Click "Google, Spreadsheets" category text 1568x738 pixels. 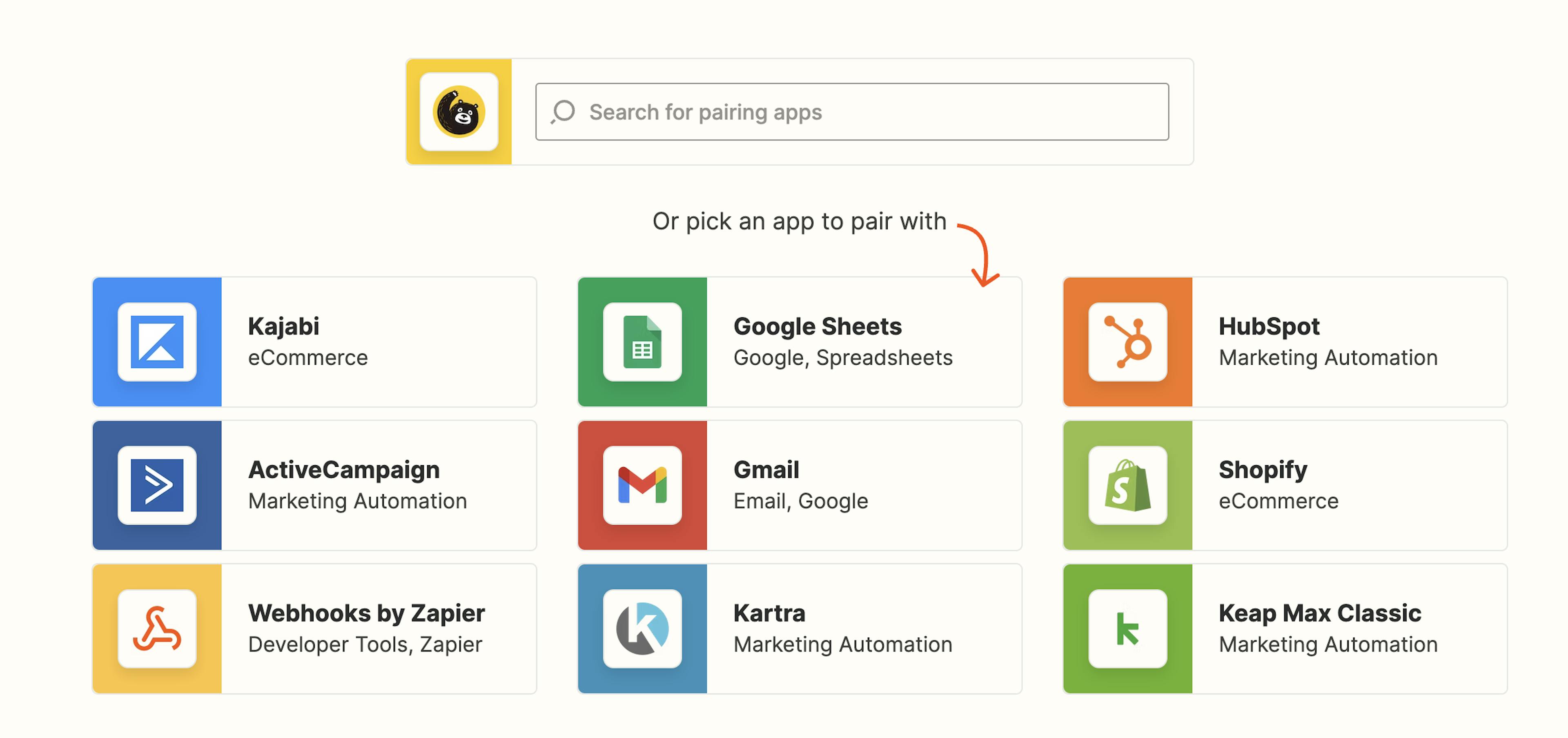843,357
